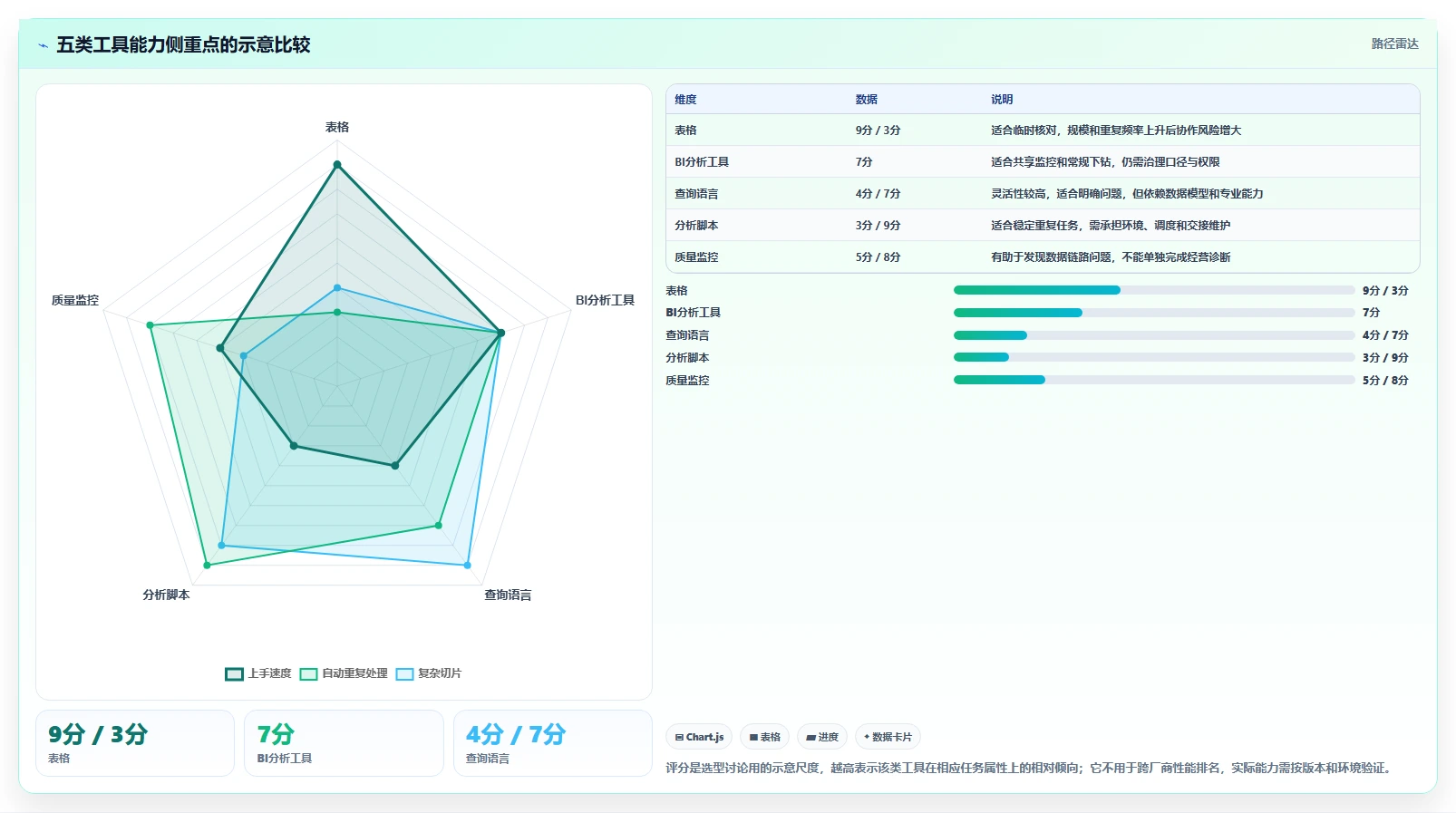Screen dimensions: 1456x813
Task: Click the green 自动重复处理 point on the 质量监控 axis
Action: pyautogui.click(x=150, y=325)
